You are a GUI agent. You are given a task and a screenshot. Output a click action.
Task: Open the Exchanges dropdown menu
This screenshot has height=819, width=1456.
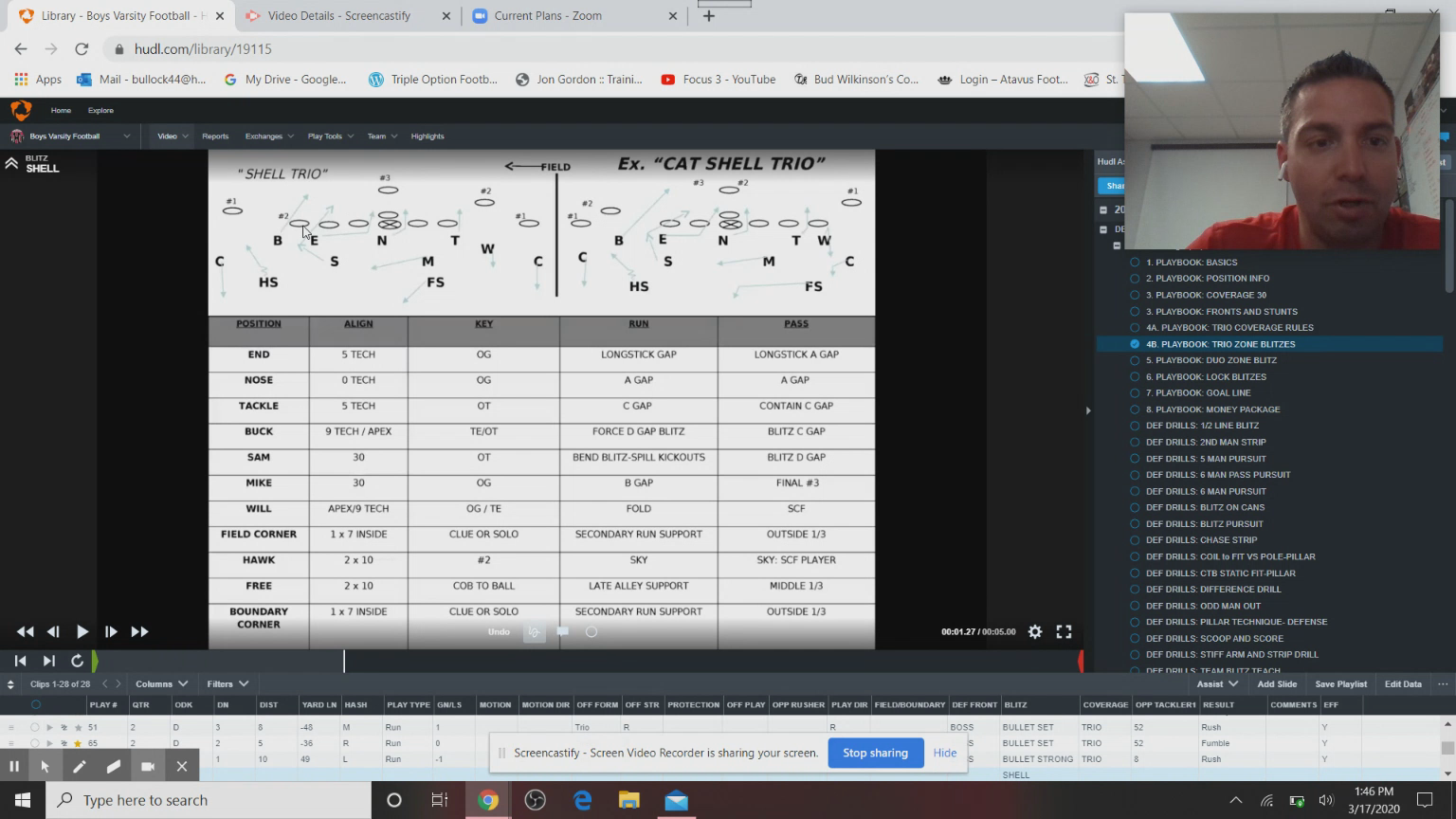click(x=269, y=136)
